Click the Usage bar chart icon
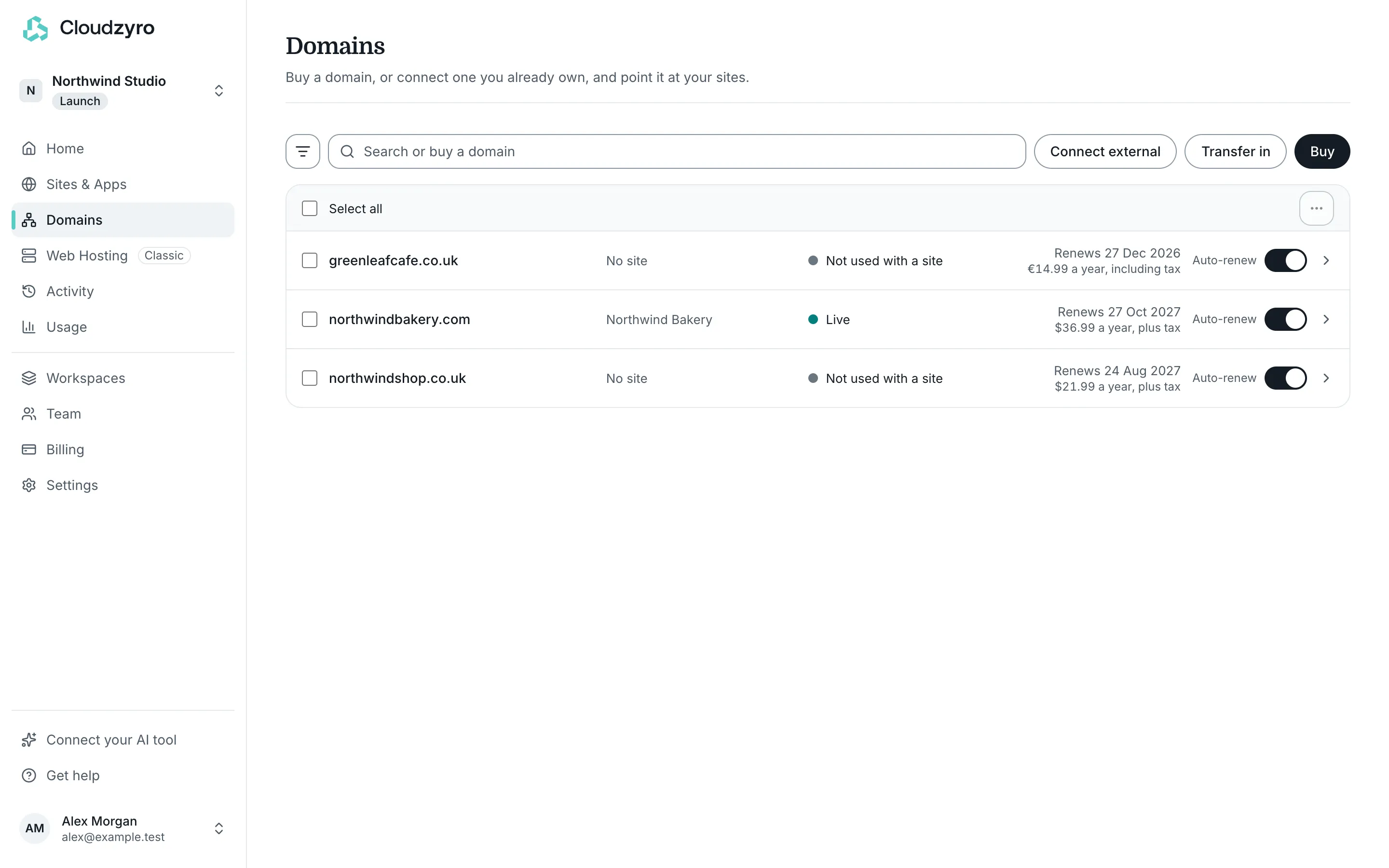Viewport: 1389px width, 868px height. tap(29, 326)
